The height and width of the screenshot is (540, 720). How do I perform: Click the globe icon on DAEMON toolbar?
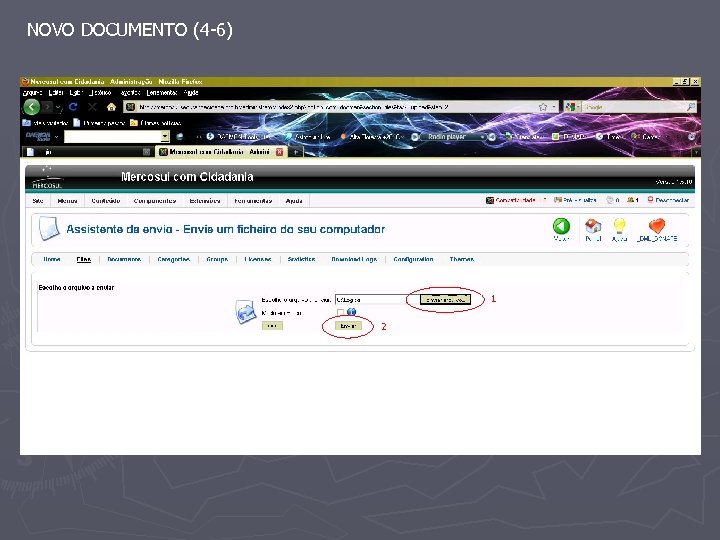pyautogui.click(x=180, y=136)
